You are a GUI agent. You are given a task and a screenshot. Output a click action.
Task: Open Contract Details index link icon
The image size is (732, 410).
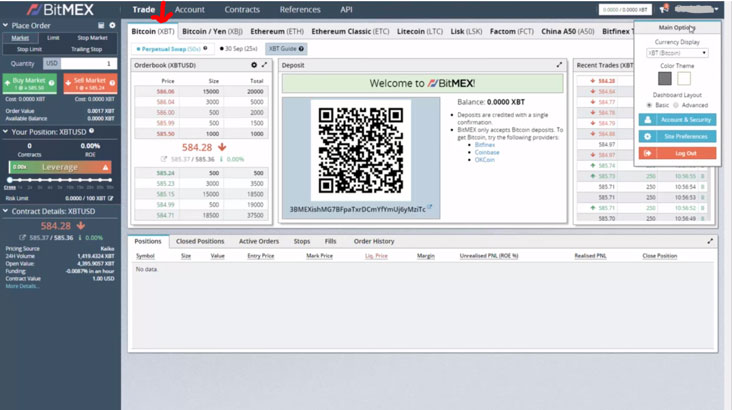(x=22, y=238)
